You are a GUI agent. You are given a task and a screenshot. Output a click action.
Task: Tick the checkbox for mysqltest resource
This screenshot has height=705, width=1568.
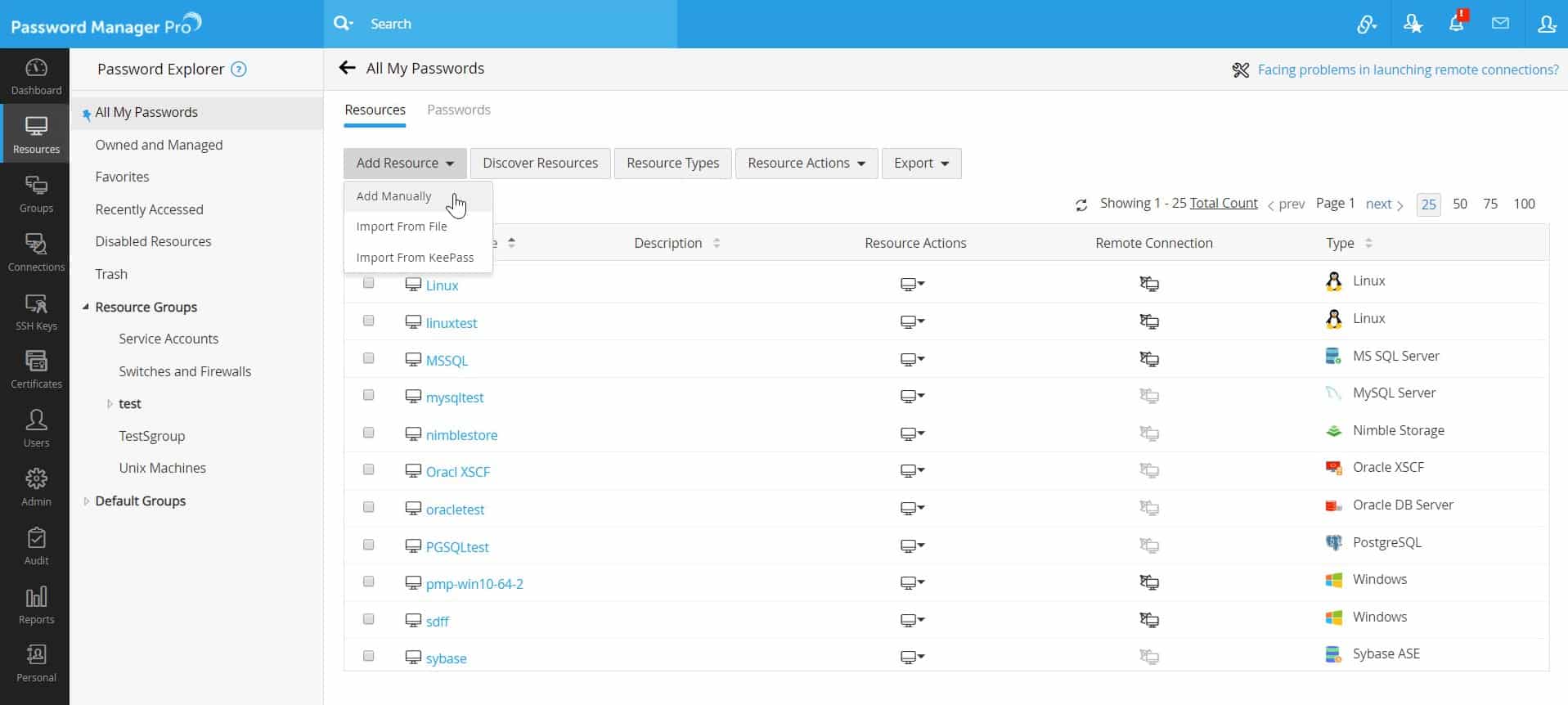369,395
